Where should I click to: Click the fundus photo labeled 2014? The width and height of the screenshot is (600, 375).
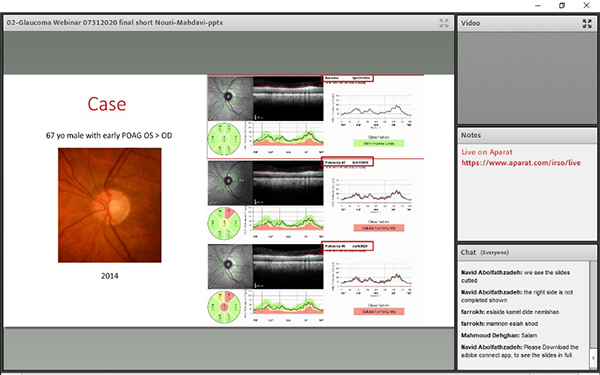click(x=109, y=205)
